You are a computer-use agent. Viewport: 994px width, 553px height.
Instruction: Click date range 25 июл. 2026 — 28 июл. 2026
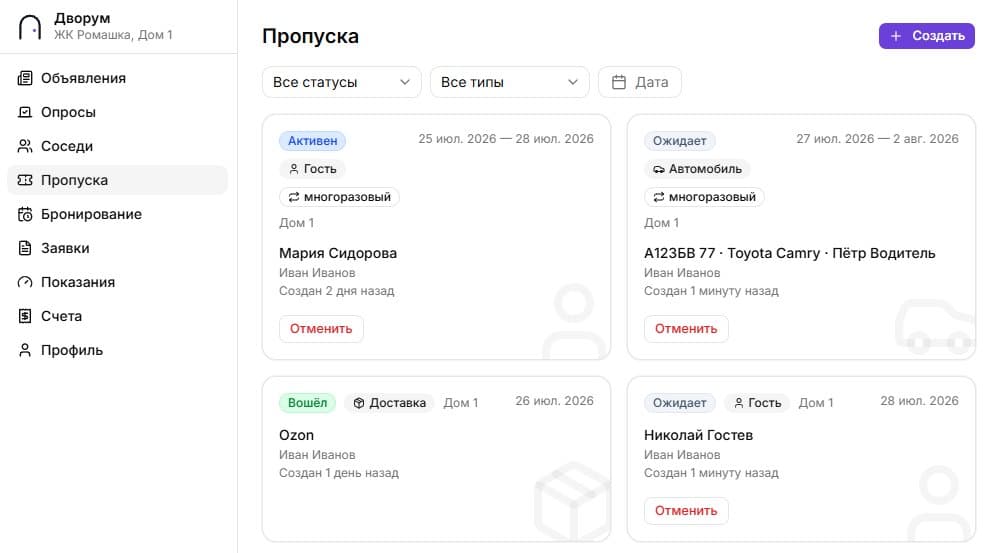(x=506, y=139)
